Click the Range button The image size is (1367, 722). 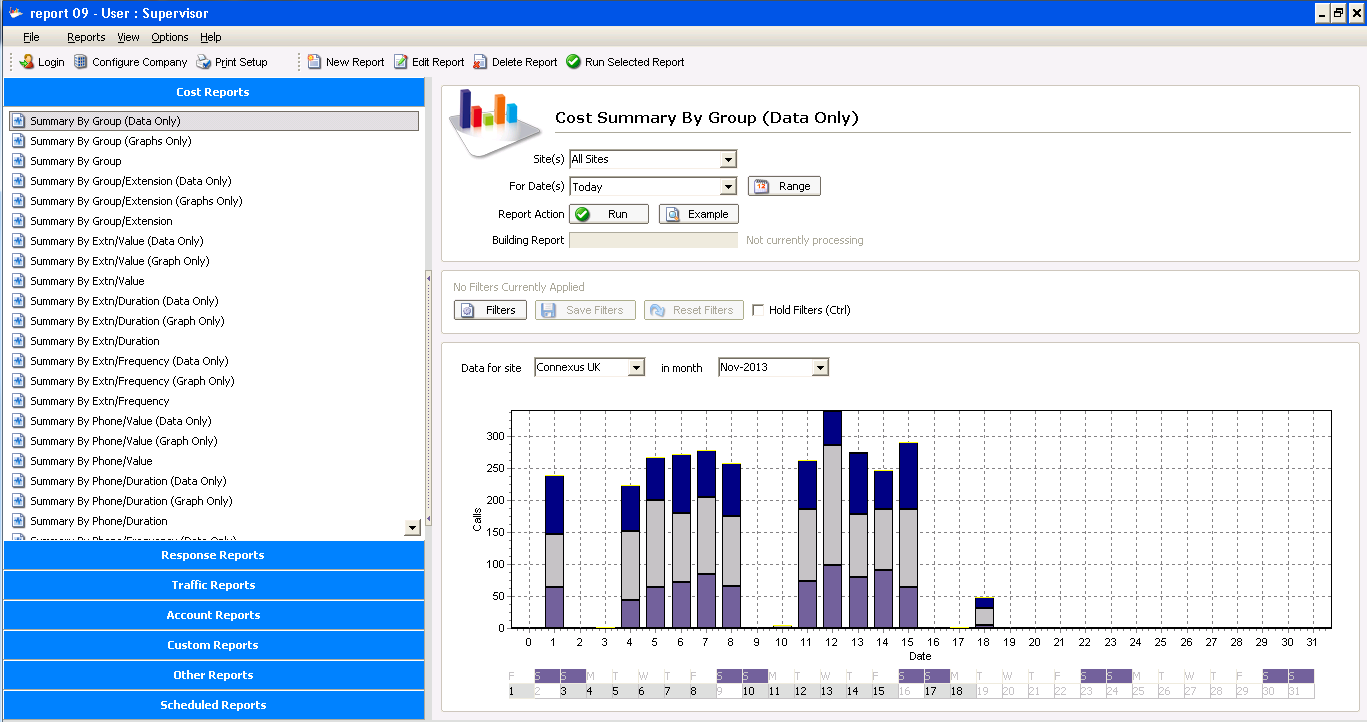(784, 186)
